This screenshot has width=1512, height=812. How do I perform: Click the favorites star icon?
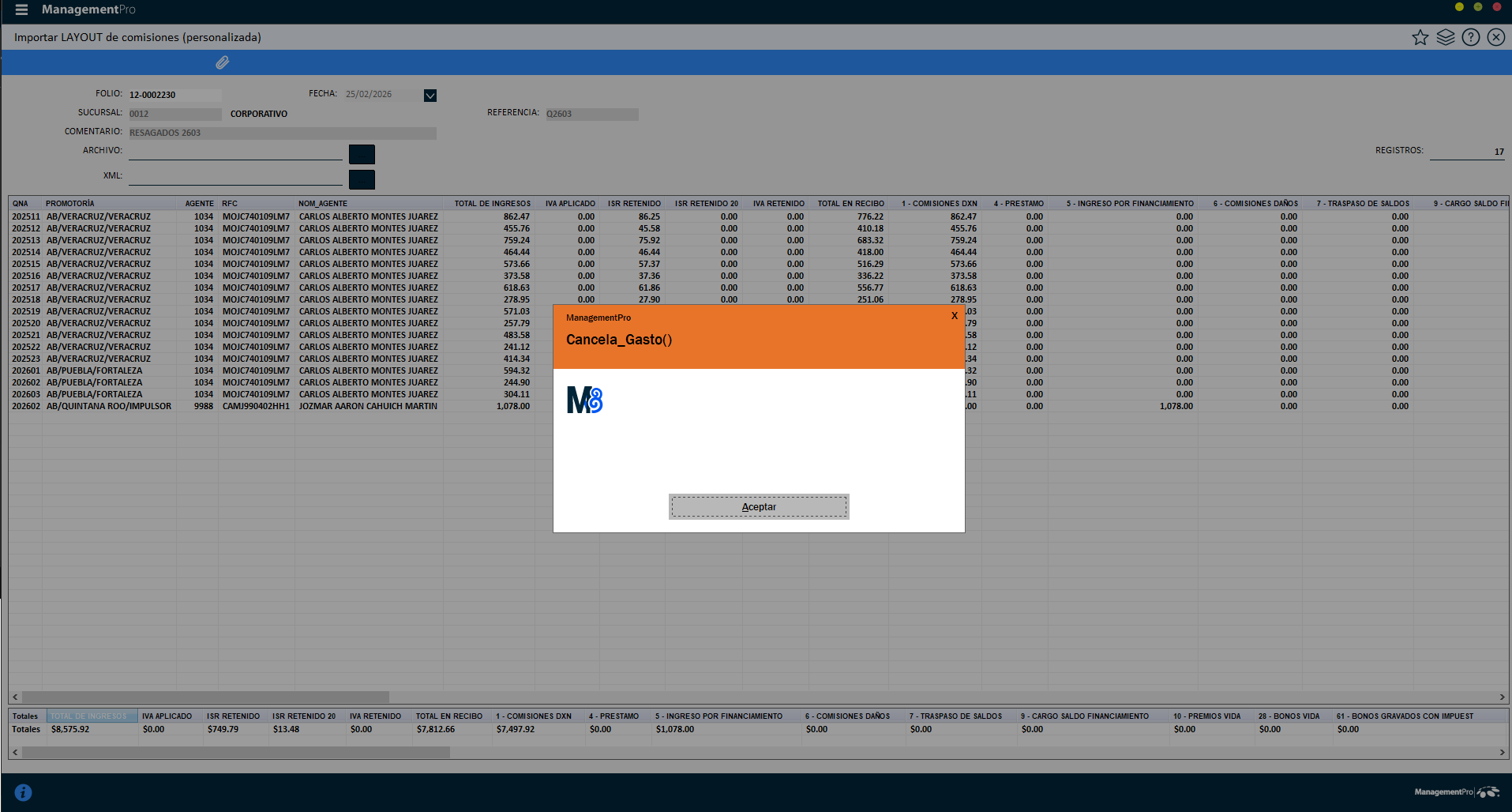(1420, 37)
